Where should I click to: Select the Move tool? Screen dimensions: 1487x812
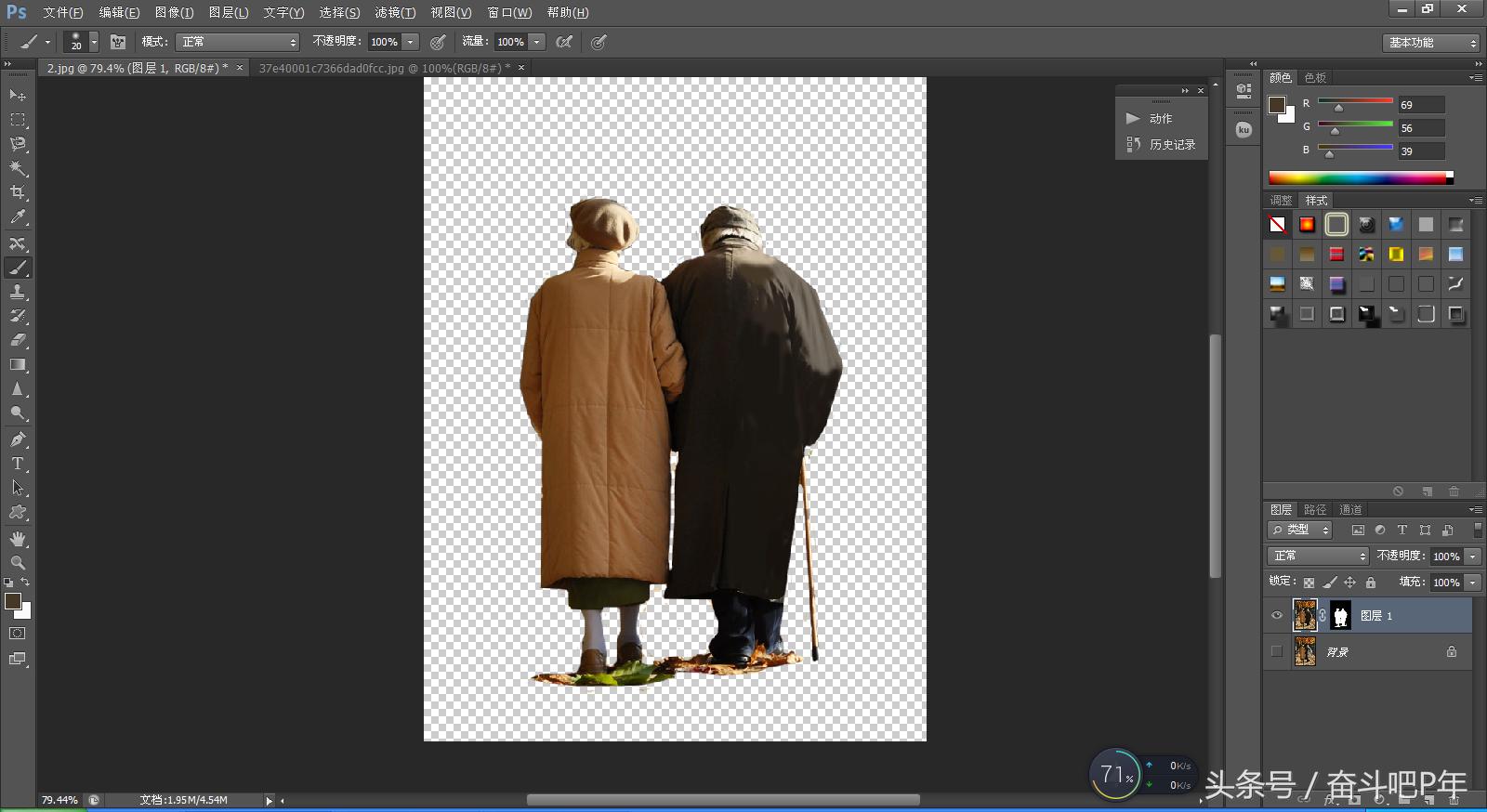point(18,95)
